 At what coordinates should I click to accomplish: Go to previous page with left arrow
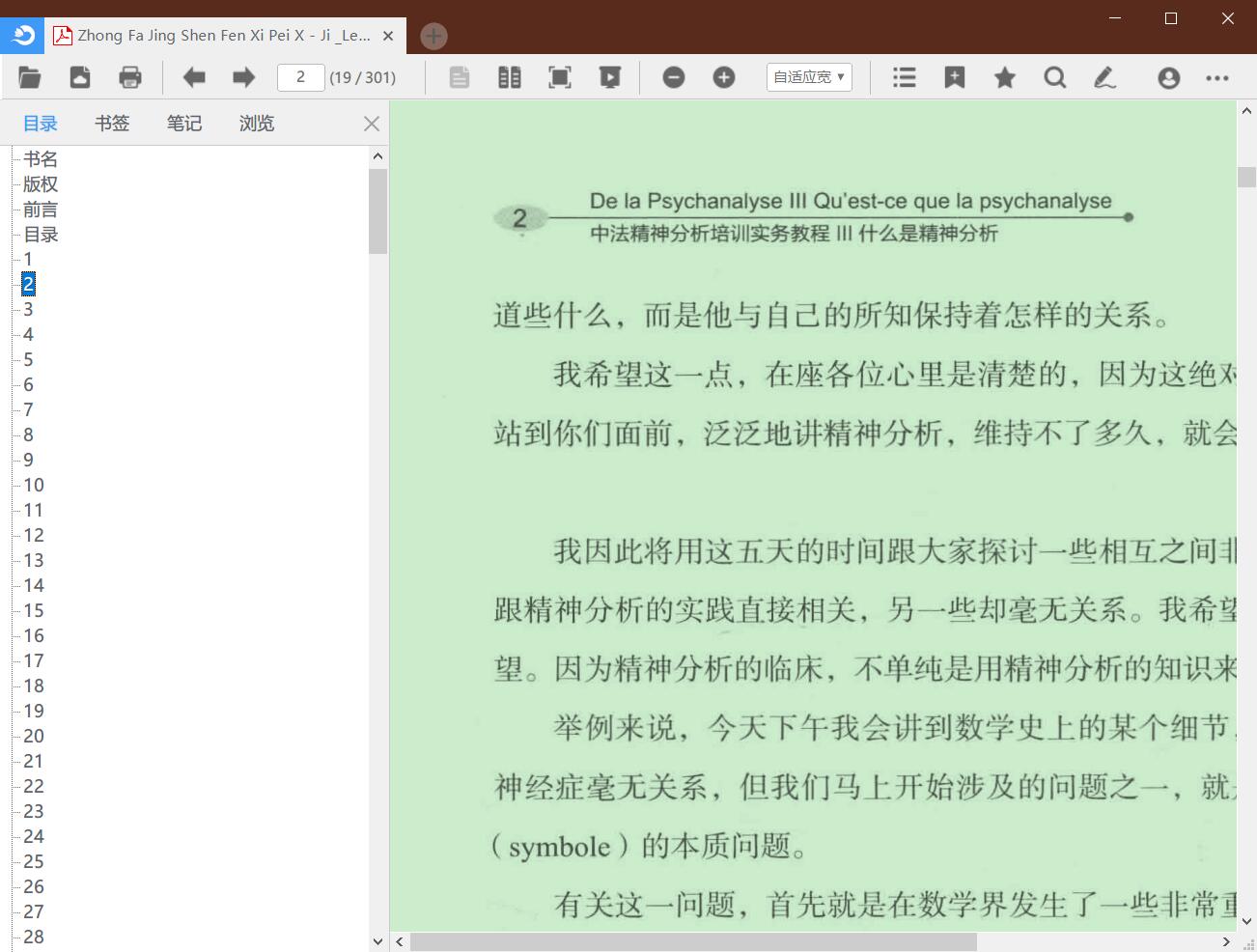pyautogui.click(x=194, y=77)
